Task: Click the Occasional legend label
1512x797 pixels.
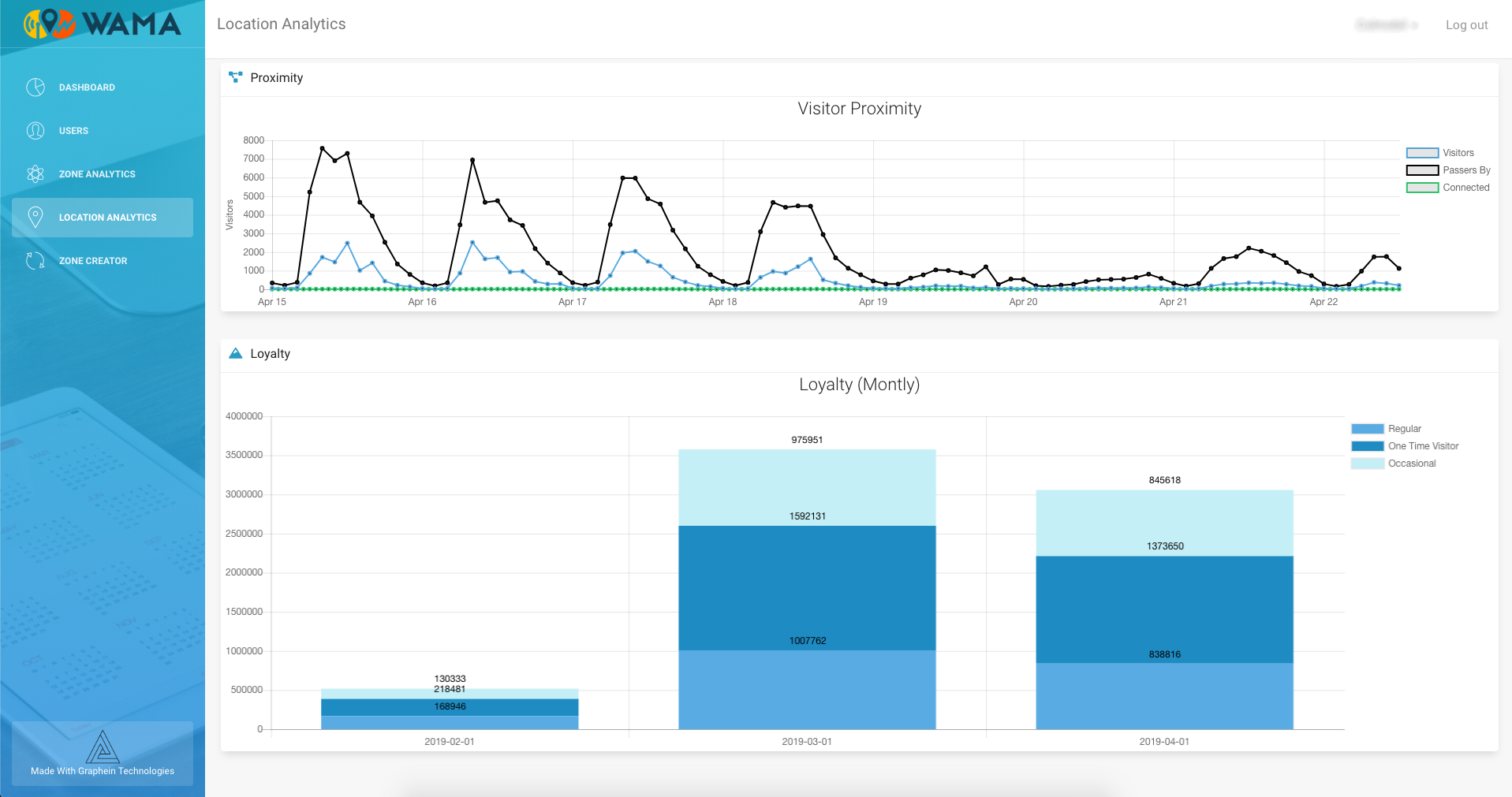Action: (x=1412, y=464)
